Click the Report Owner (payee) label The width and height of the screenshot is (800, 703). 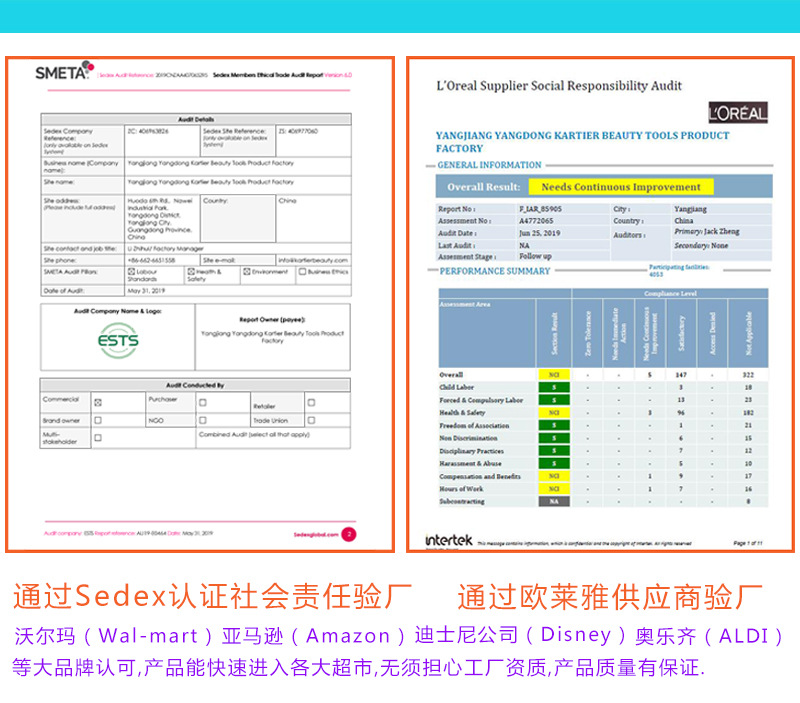coord(272,319)
